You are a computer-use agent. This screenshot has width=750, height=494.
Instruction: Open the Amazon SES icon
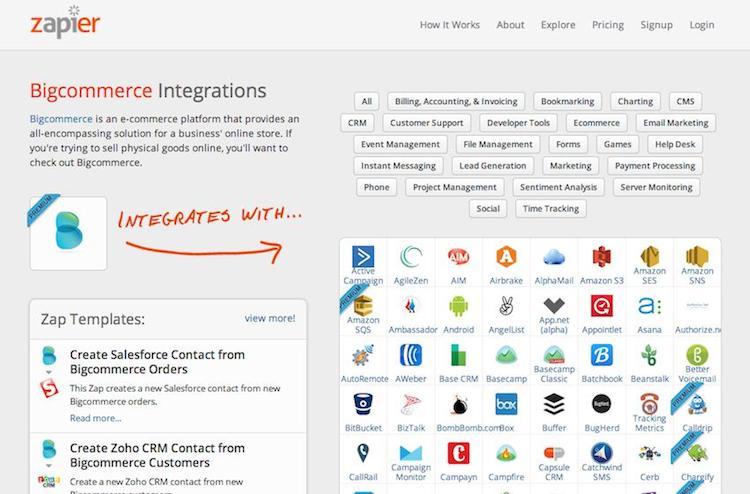[x=650, y=256]
